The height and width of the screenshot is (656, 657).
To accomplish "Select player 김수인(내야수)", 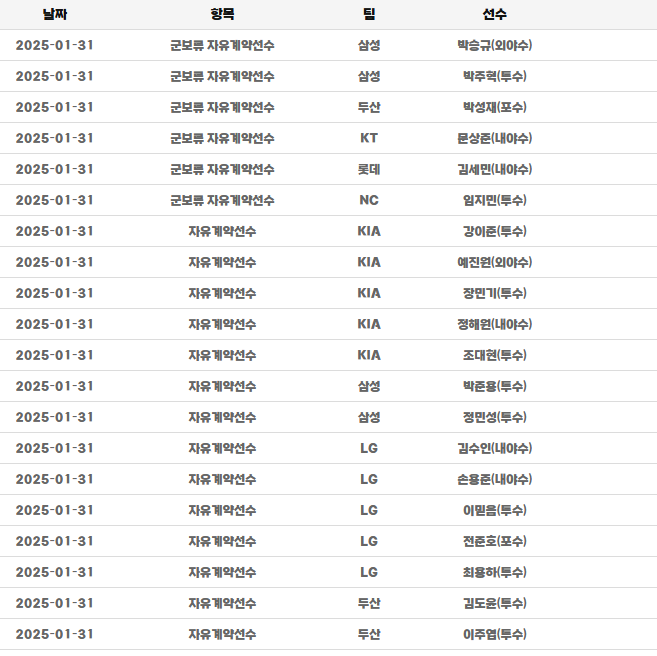I will coord(494,448).
